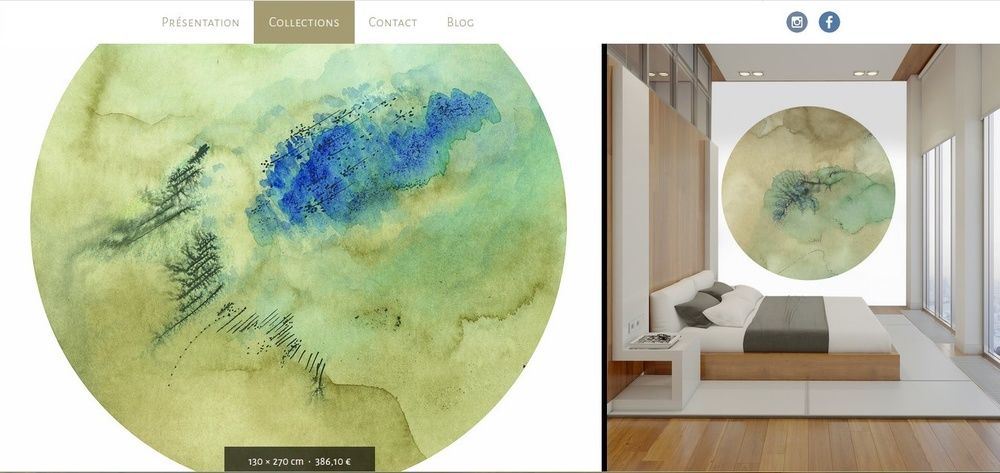Click the black divider between the two images

[604, 258]
